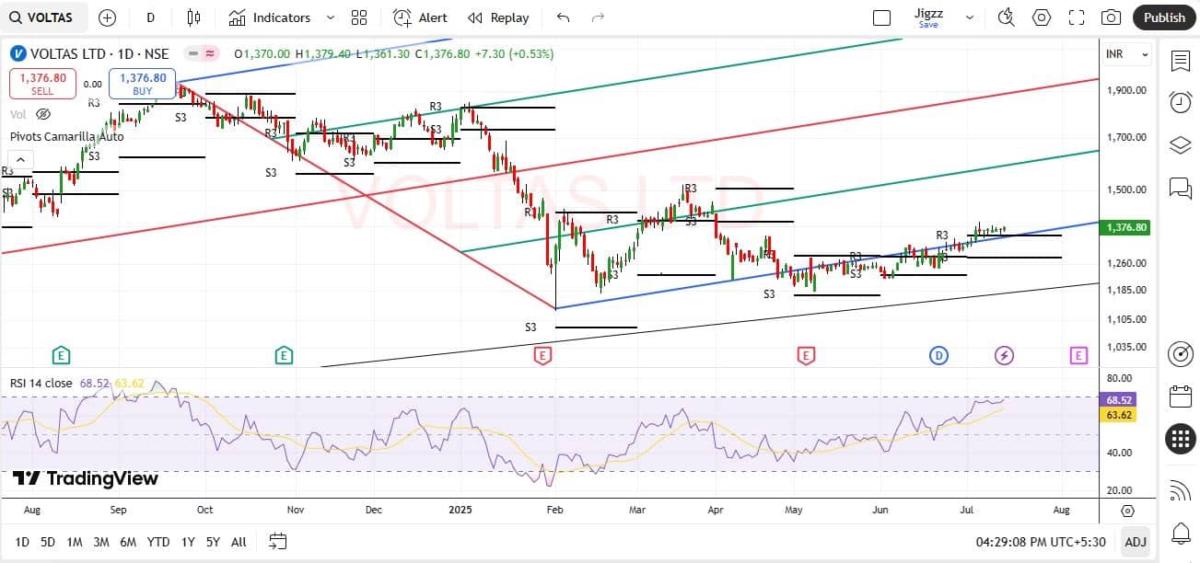Screen dimensions: 1200x563
Task: Change the candlestick chart style
Action: point(194,17)
